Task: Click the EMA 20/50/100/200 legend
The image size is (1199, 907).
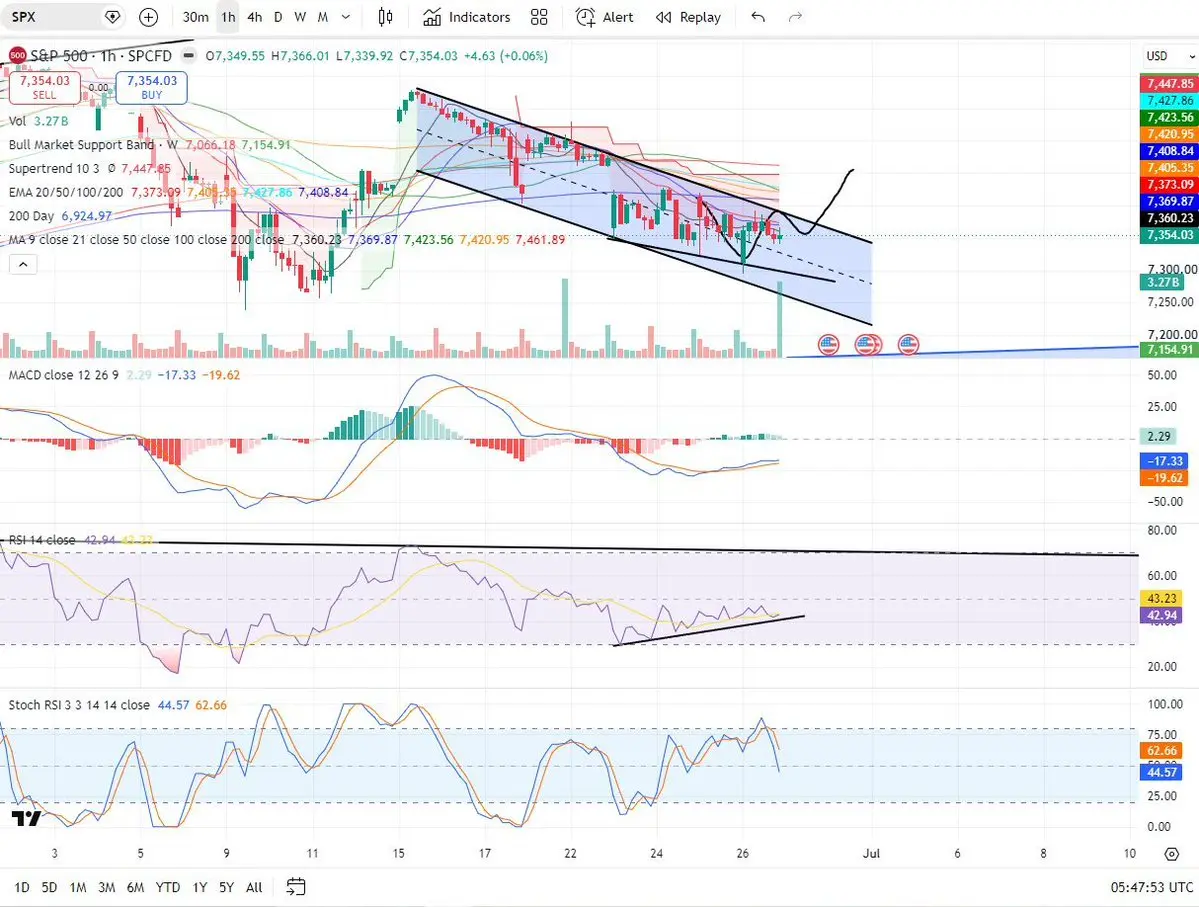Action: coord(66,192)
